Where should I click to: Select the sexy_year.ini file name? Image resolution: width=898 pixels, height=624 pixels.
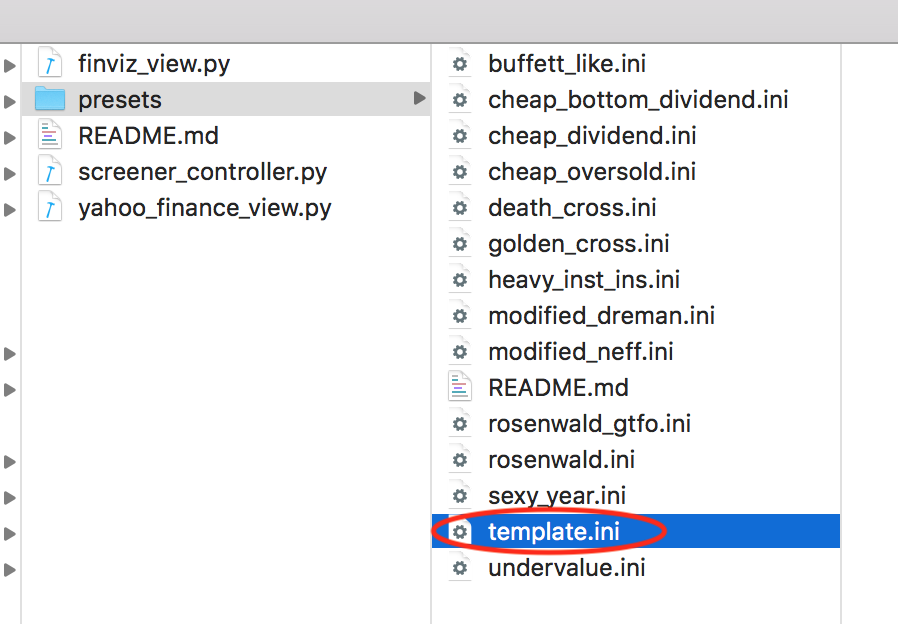point(557,497)
